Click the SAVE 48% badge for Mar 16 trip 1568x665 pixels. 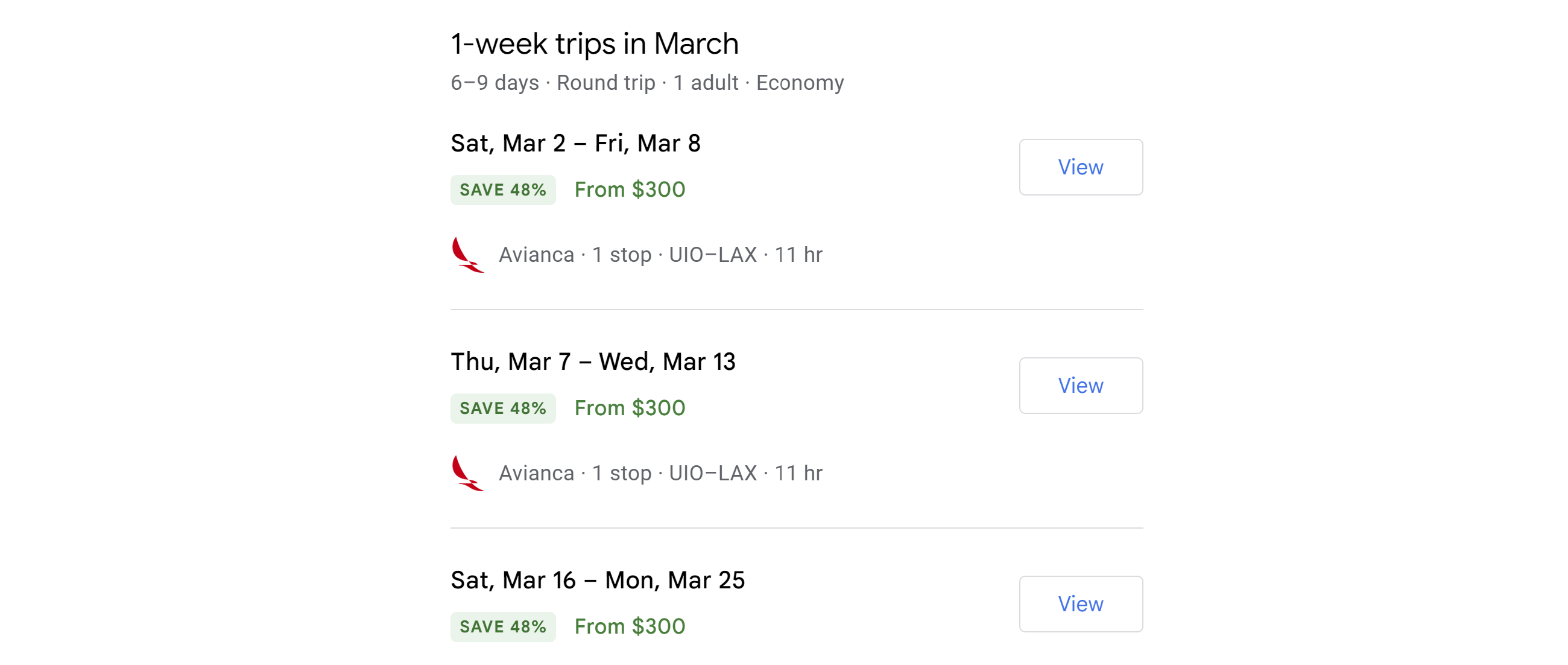503,626
